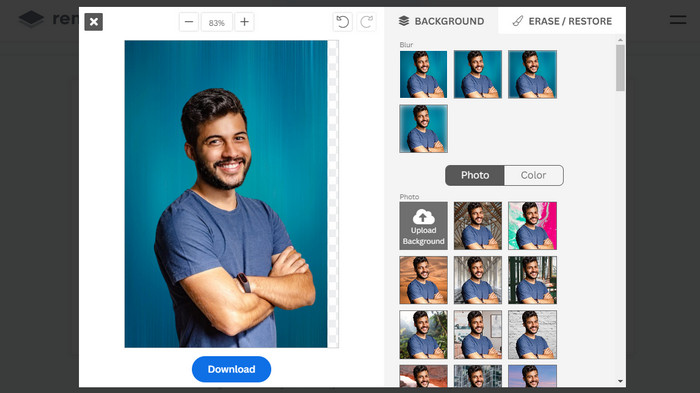Viewport: 700px width, 393px height.
Task: Zoom out with the minus button
Action: point(189,22)
